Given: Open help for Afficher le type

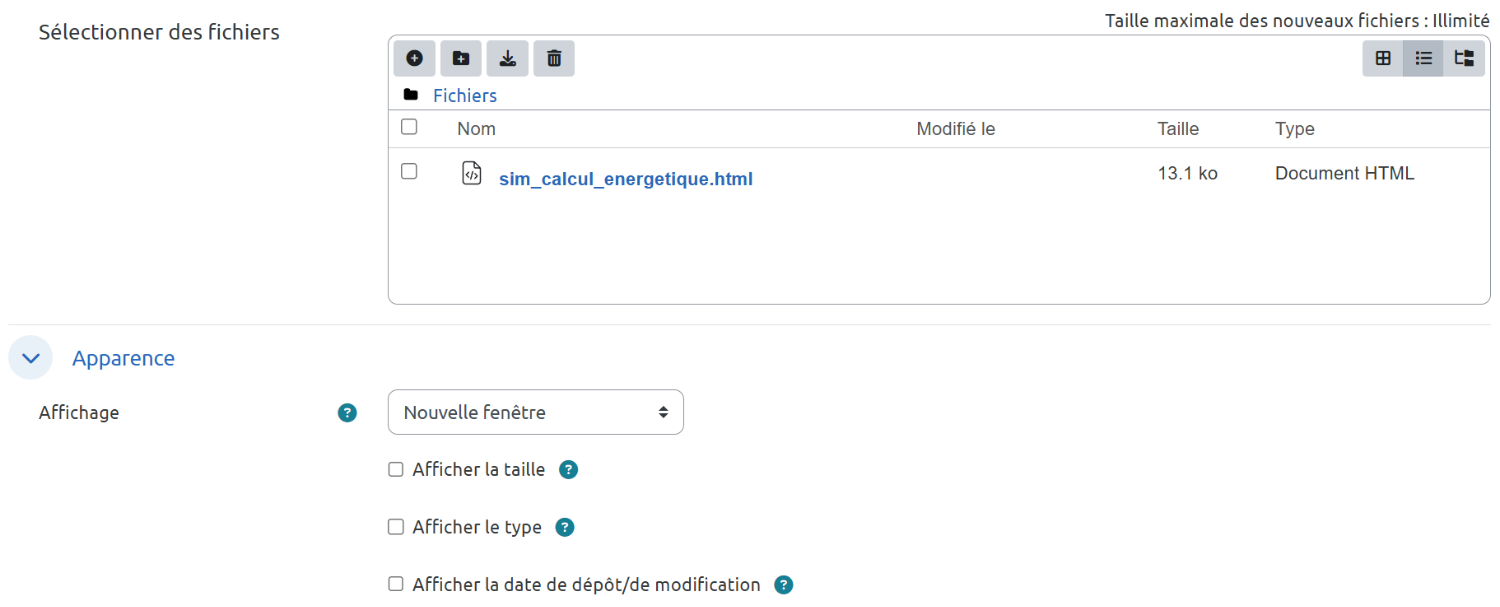Looking at the screenshot, I should (565, 527).
